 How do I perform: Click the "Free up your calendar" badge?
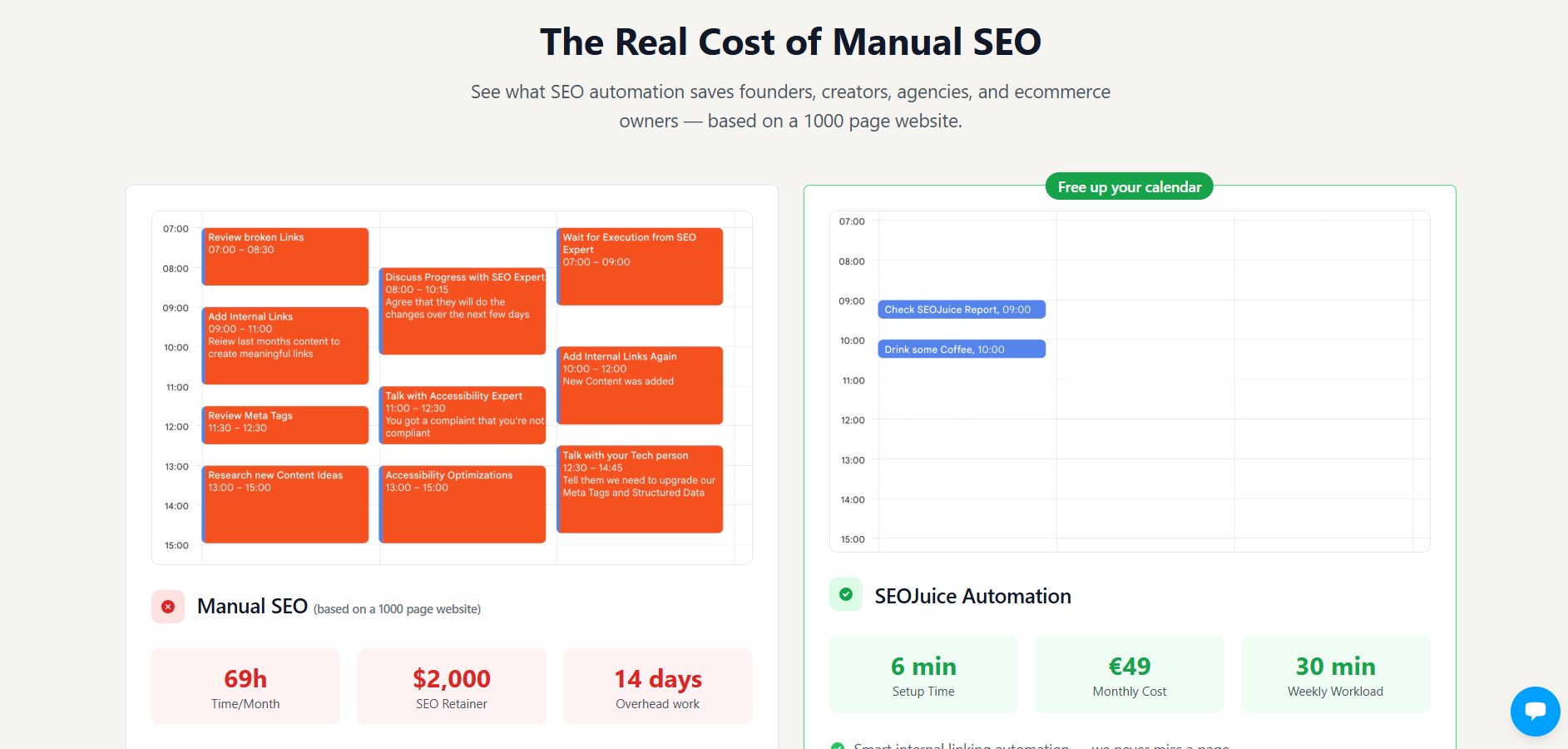point(1129,187)
